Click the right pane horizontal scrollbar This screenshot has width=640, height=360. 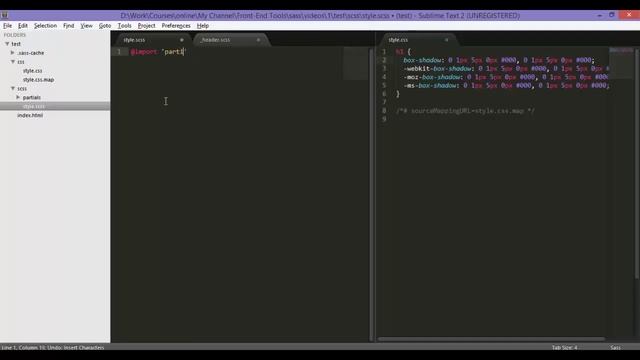click(x=491, y=339)
